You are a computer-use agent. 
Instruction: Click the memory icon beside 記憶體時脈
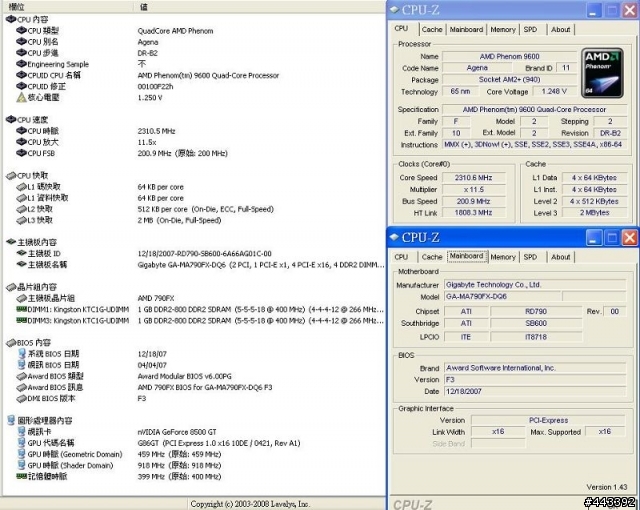point(21,476)
